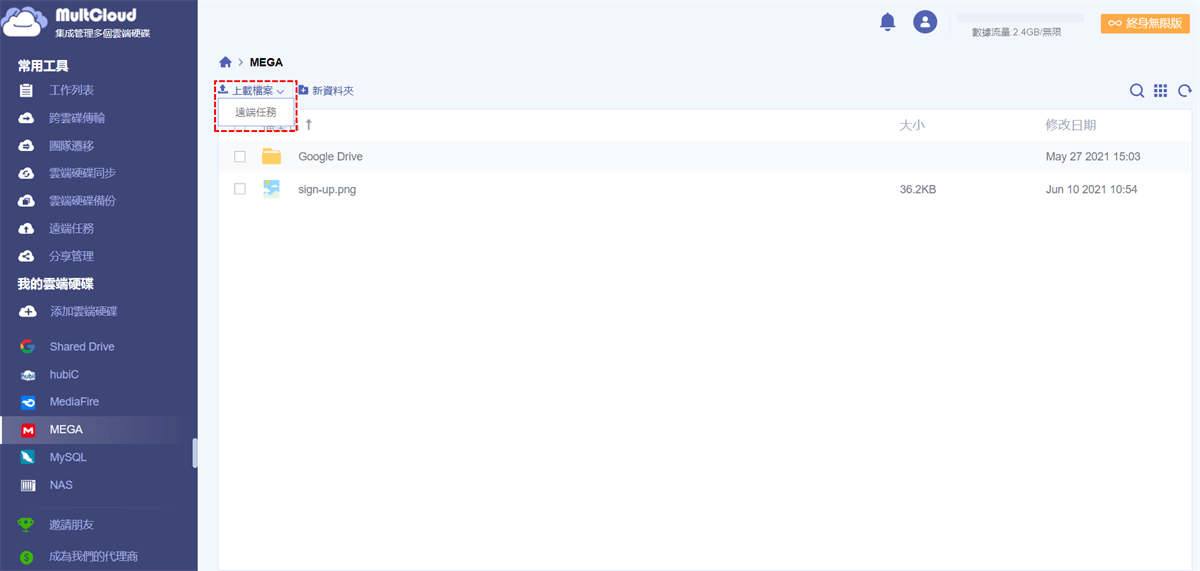Click the 成為我們的代理商 dollar icon
Viewport: 1200px width, 571px height.
27,556
